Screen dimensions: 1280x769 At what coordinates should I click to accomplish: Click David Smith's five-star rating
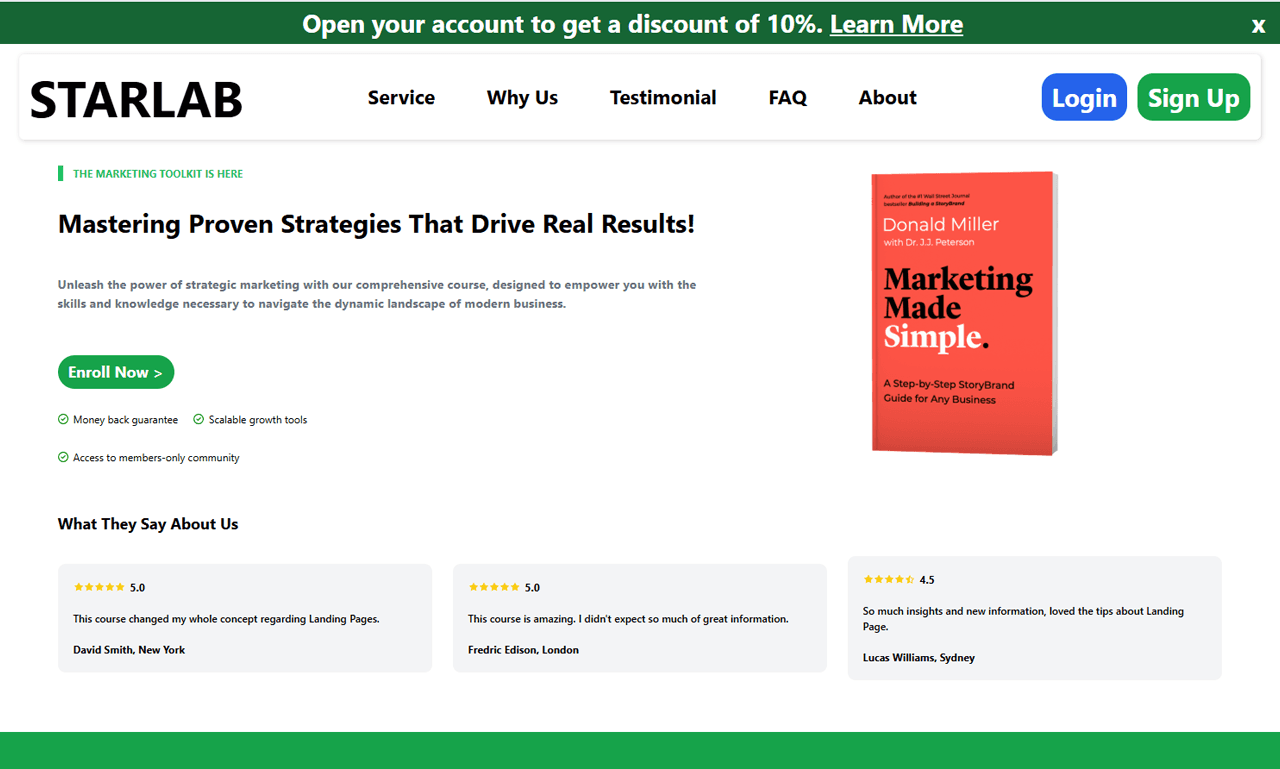pyautogui.click(x=99, y=587)
